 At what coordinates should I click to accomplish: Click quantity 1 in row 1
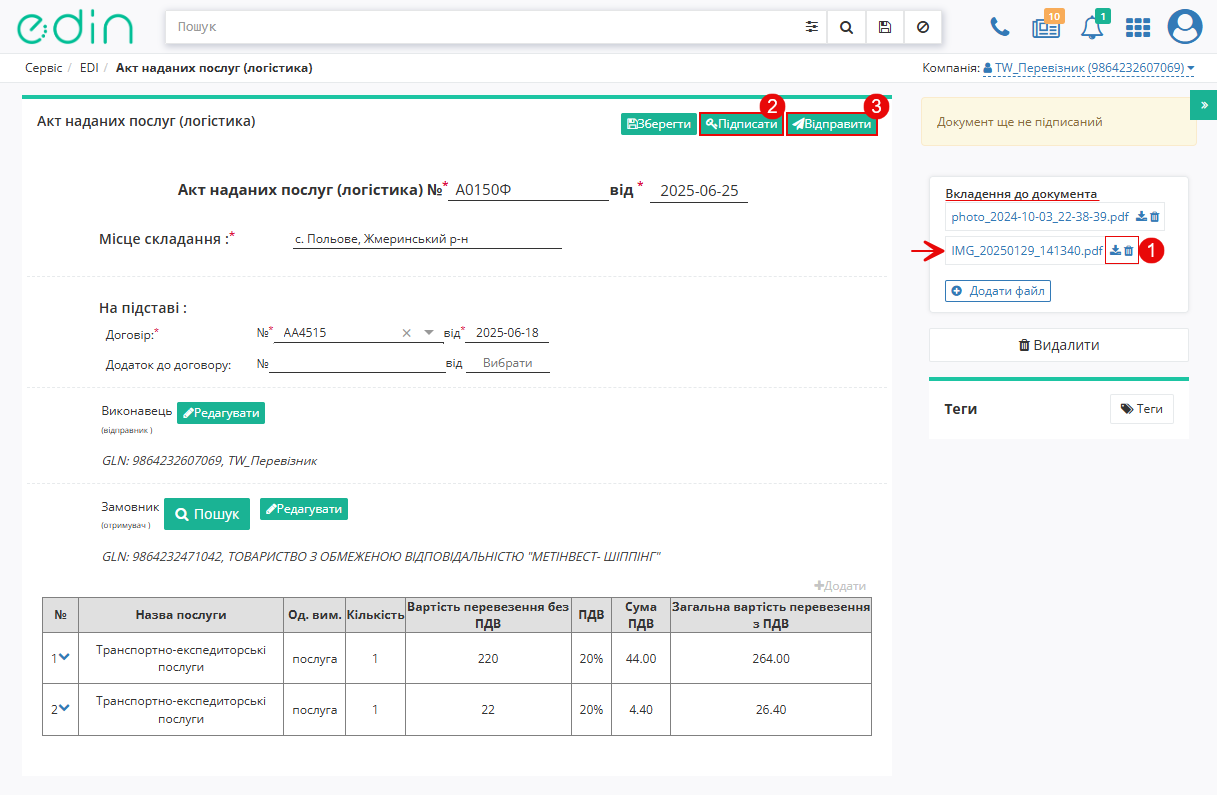click(375, 659)
